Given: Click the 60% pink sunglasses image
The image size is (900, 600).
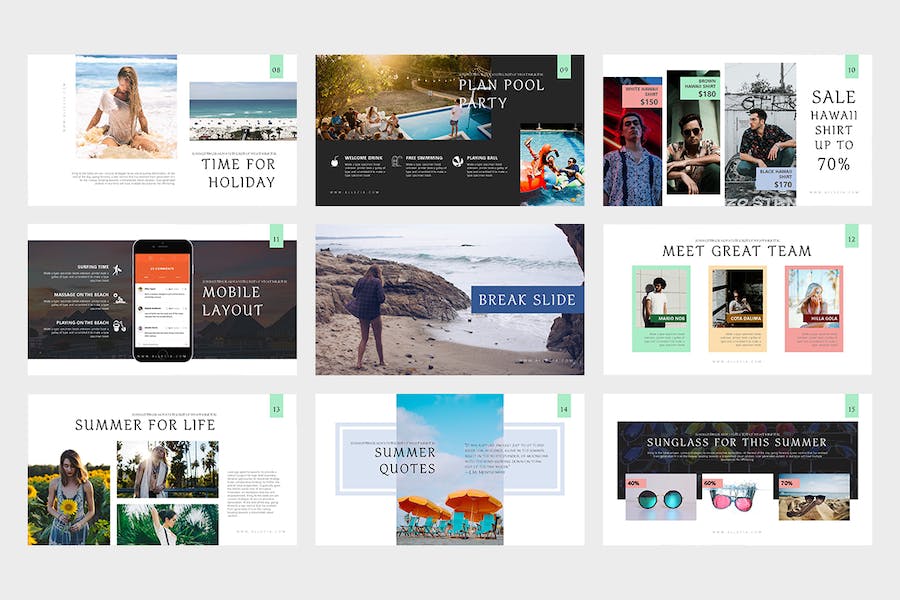Looking at the screenshot, I should 737,497.
